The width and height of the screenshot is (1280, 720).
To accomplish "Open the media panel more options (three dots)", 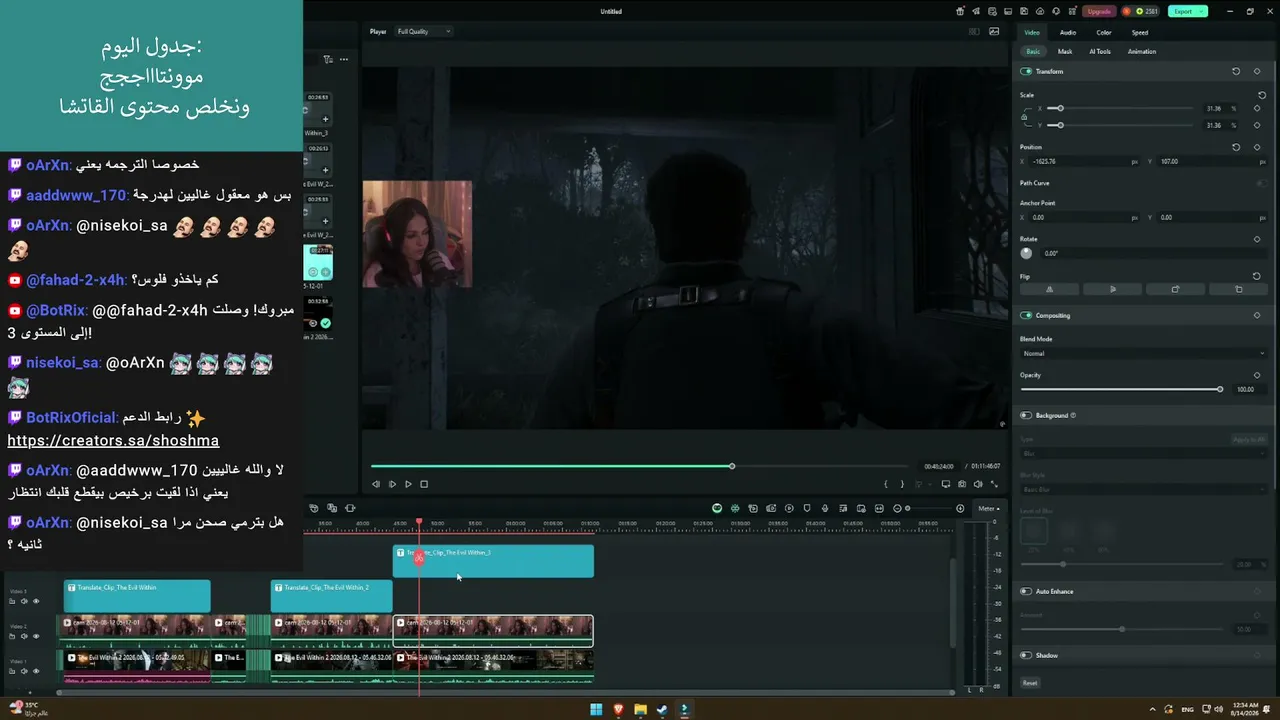I will tap(344, 59).
